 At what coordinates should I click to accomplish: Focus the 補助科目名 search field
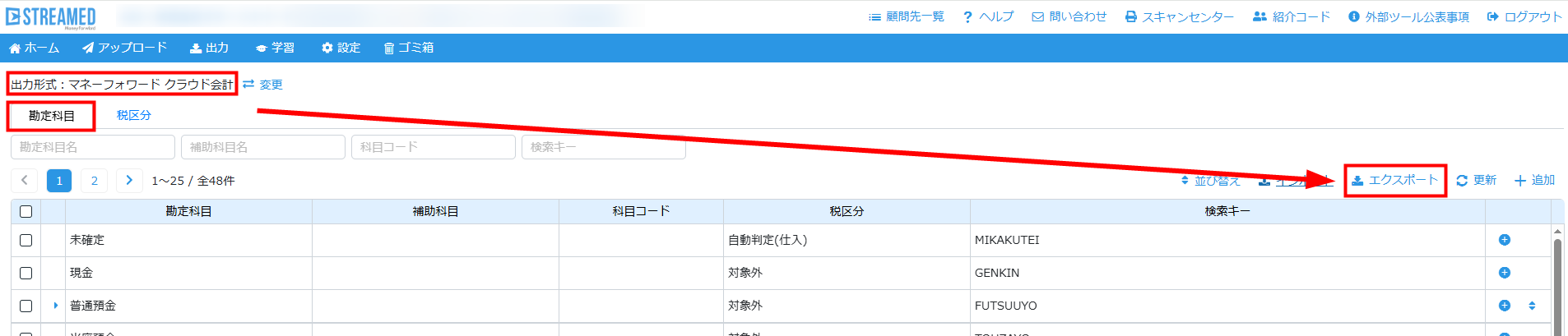pyautogui.click(x=263, y=147)
